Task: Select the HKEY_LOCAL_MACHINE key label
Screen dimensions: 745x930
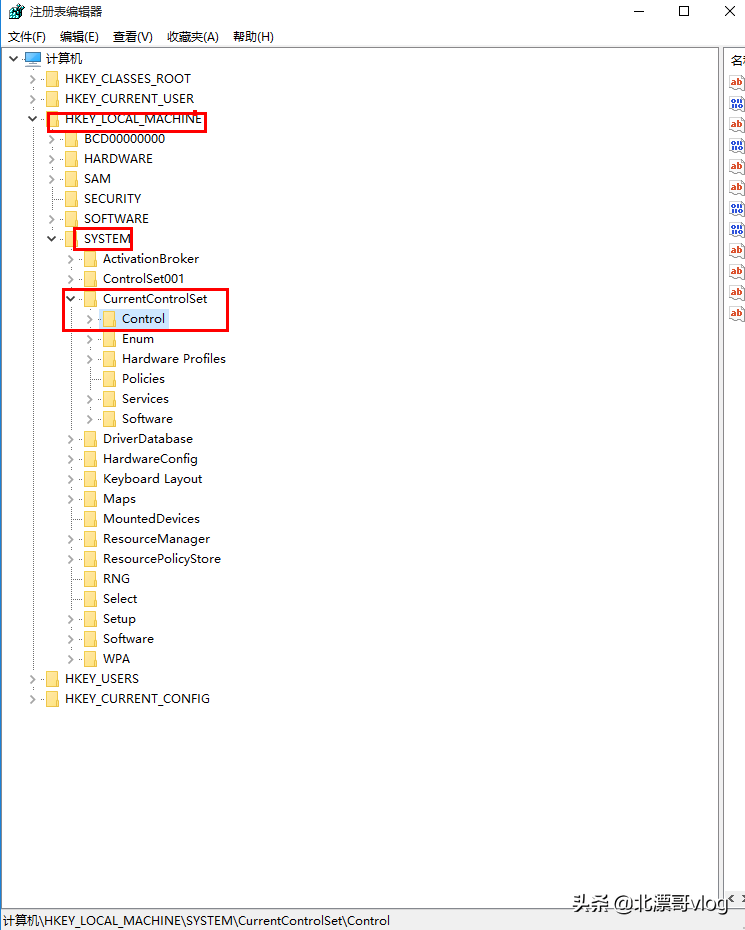Action: click(133, 119)
